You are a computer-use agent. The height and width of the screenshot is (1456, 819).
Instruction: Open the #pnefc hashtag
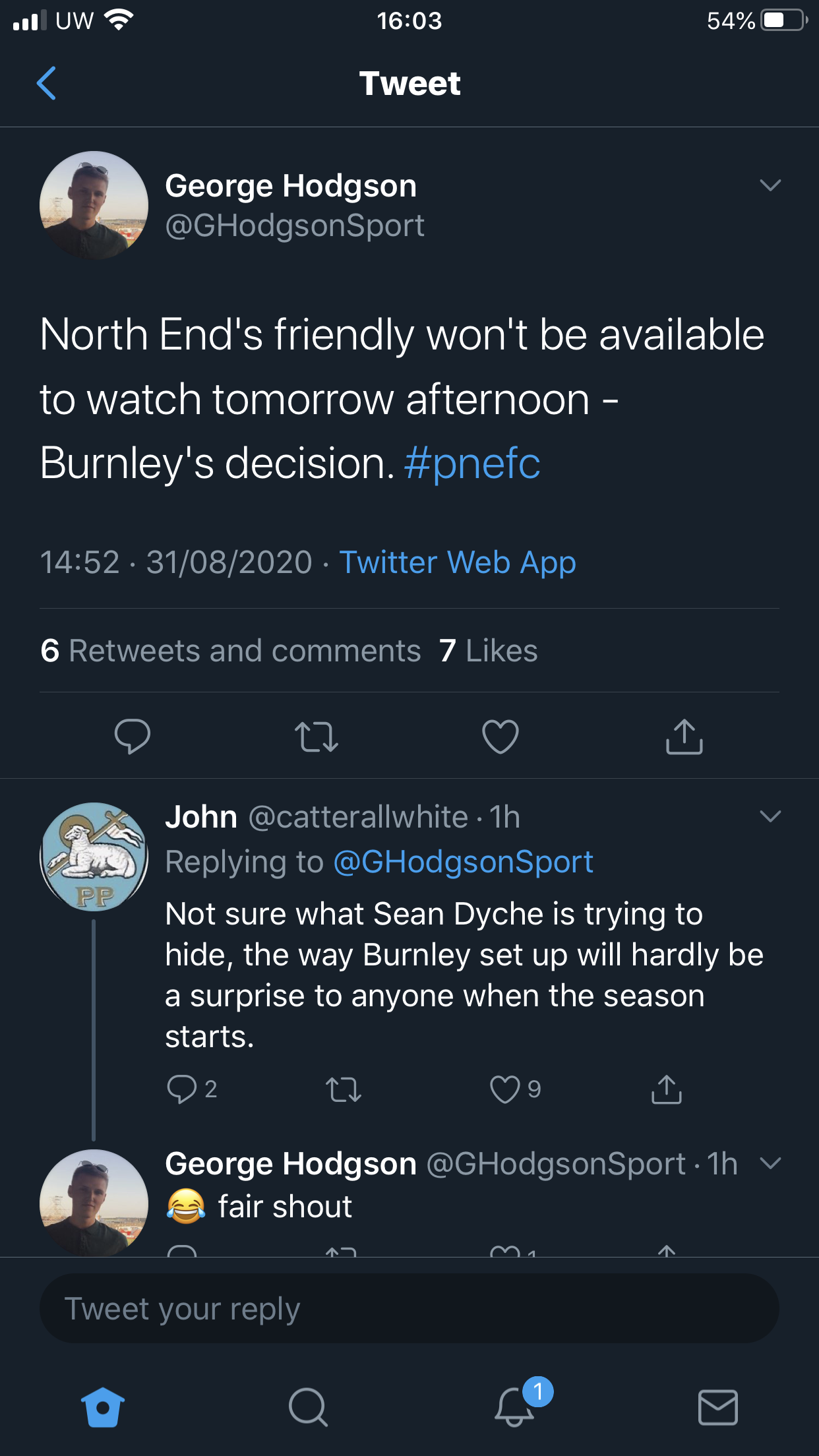pos(472,464)
